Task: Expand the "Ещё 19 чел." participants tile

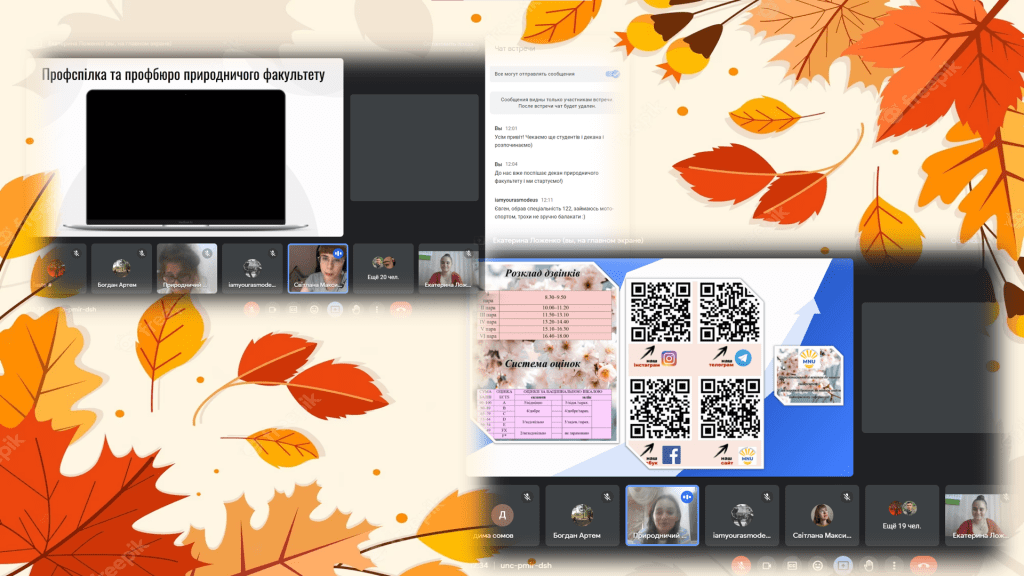Action: point(901,515)
